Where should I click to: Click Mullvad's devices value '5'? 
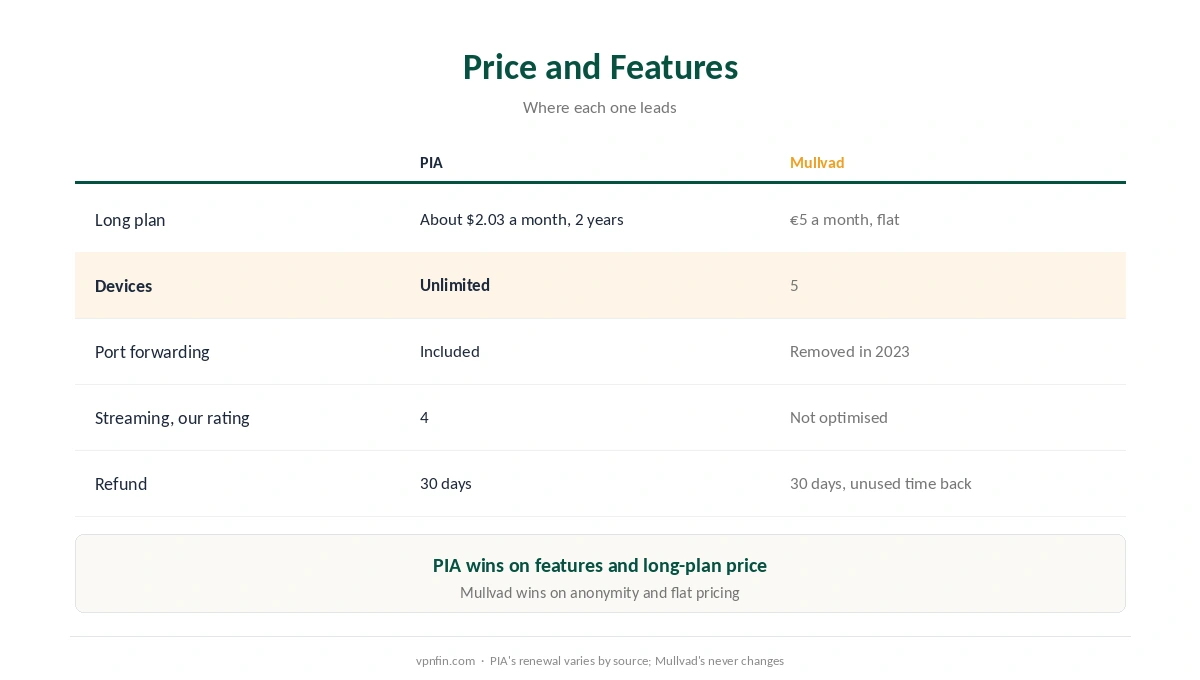[x=794, y=285]
